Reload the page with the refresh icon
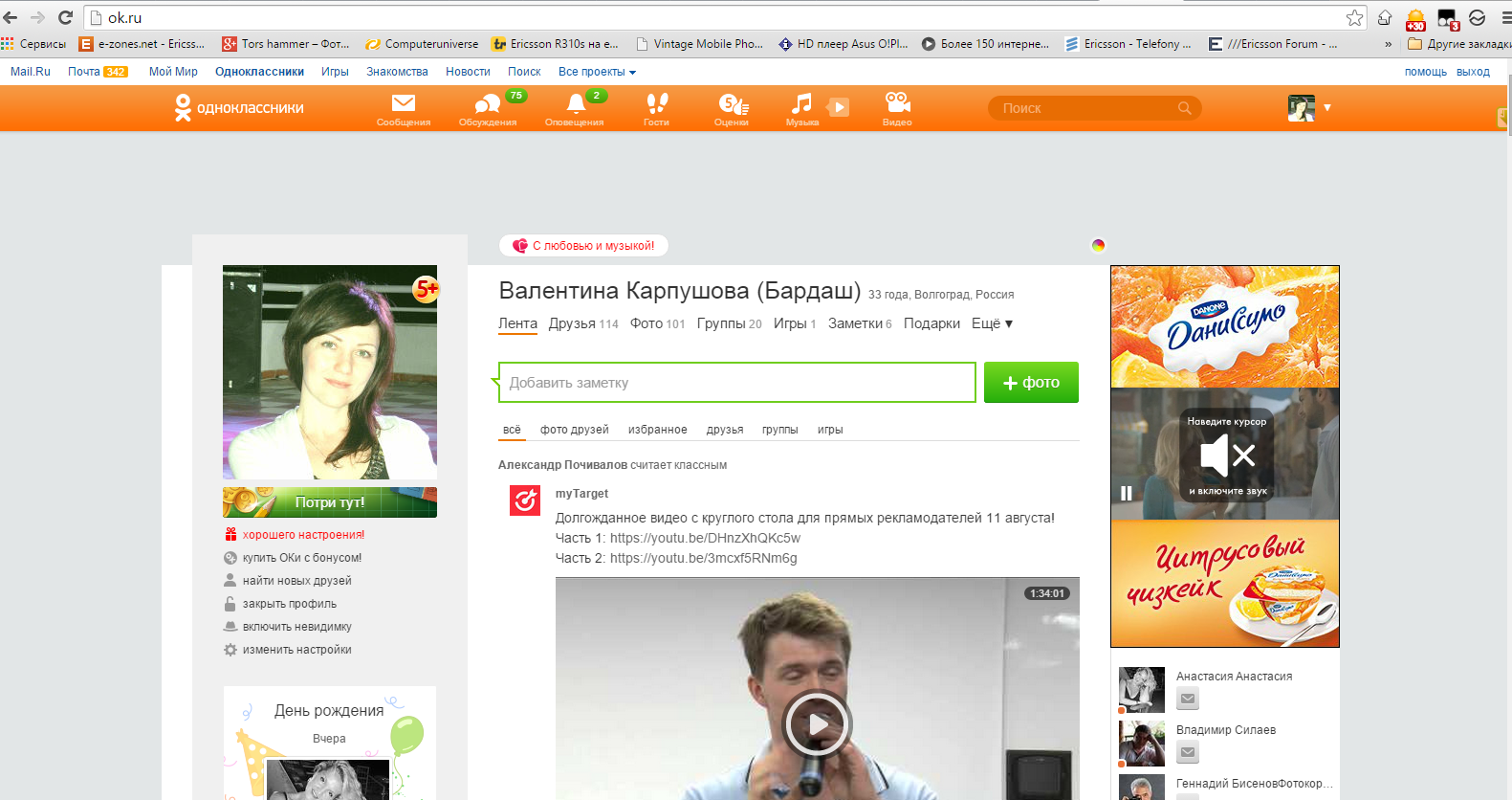This screenshot has height=800, width=1512. coord(65,17)
